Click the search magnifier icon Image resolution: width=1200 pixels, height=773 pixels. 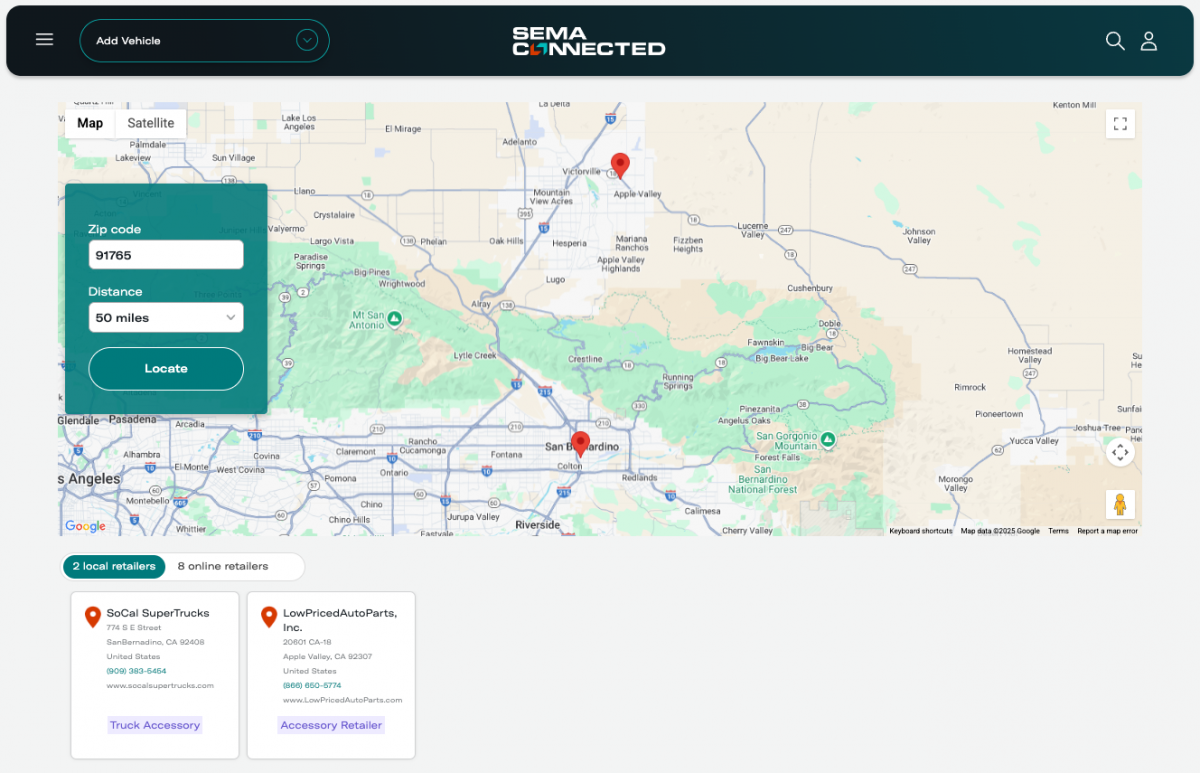click(x=1114, y=41)
